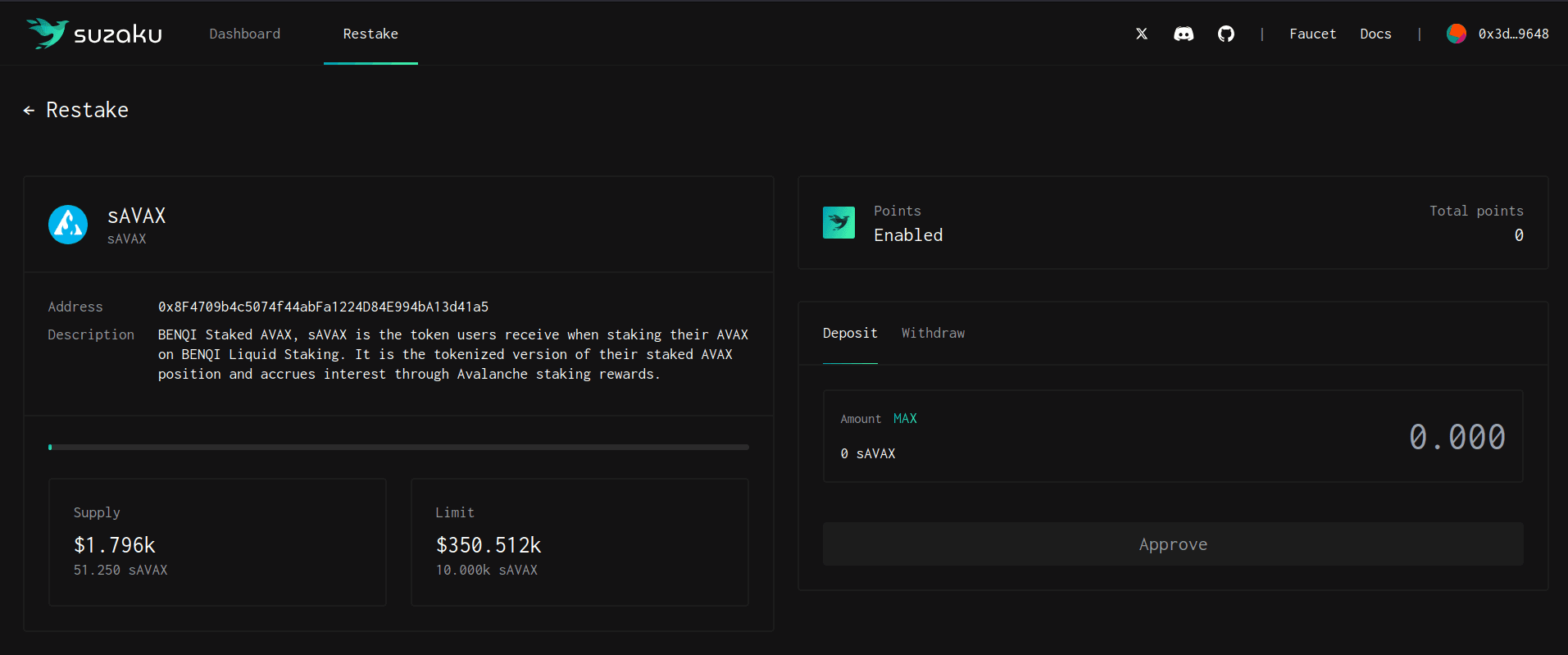Click the Suzaku bird logo
The width and height of the screenshot is (1568, 655).
[47, 33]
